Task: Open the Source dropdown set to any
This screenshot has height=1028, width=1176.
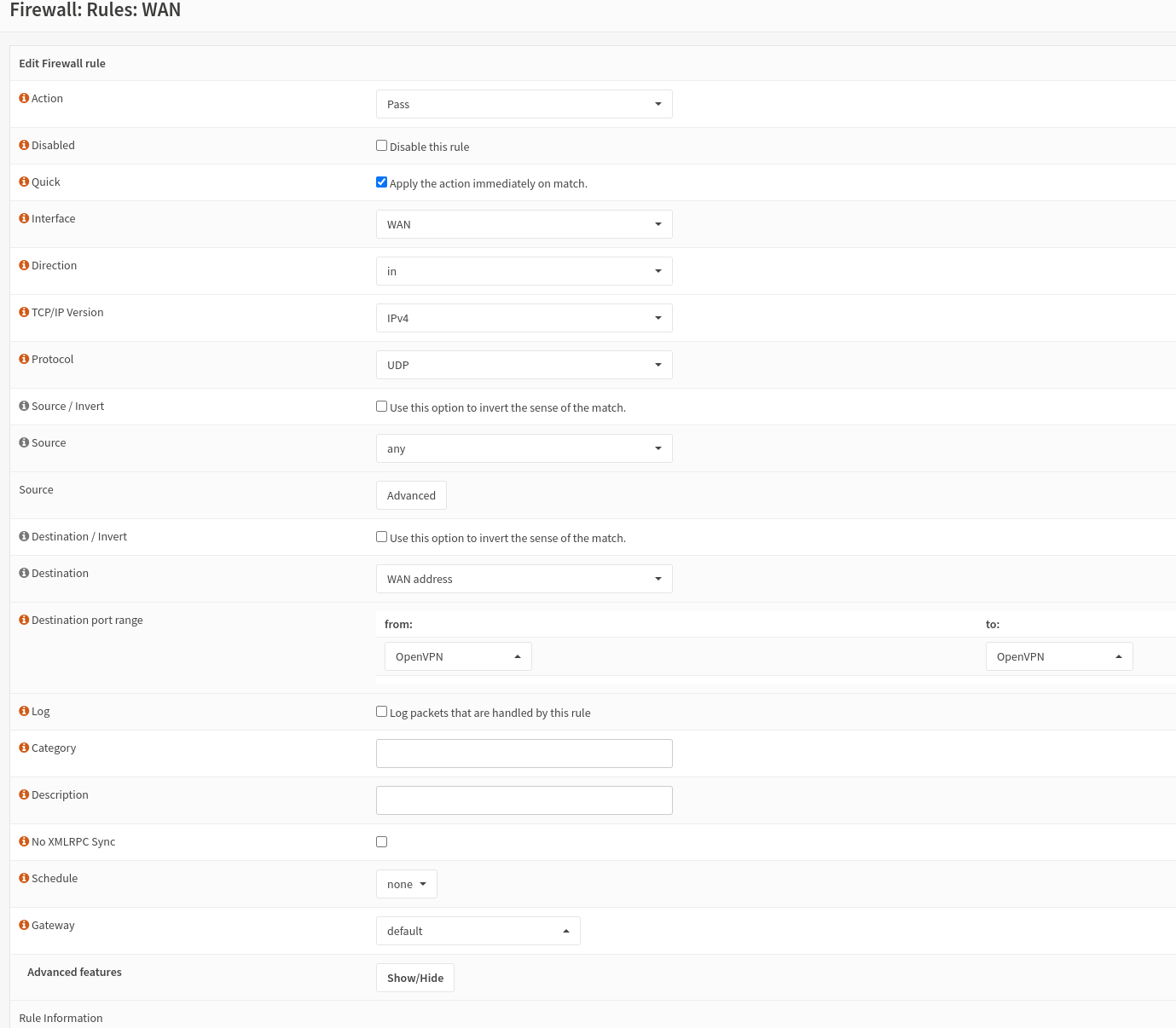Action: (x=524, y=448)
